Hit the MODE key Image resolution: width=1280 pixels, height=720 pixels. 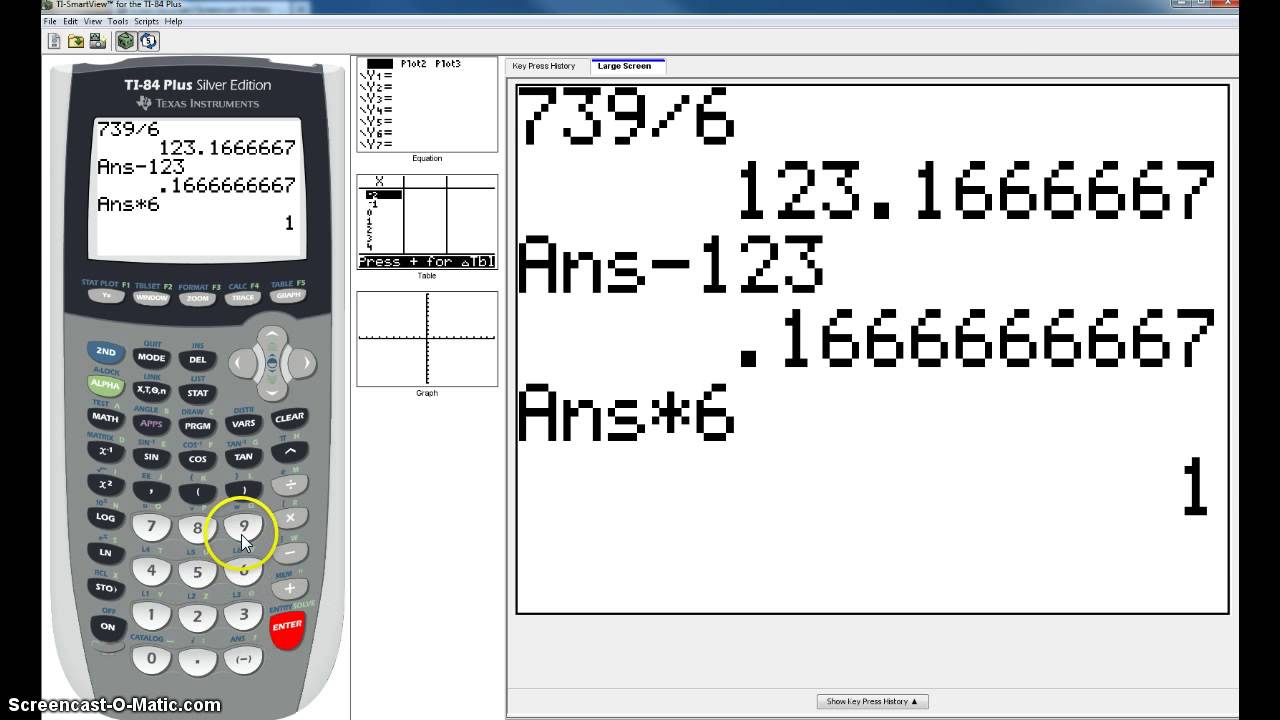pyautogui.click(x=151, y=357)
